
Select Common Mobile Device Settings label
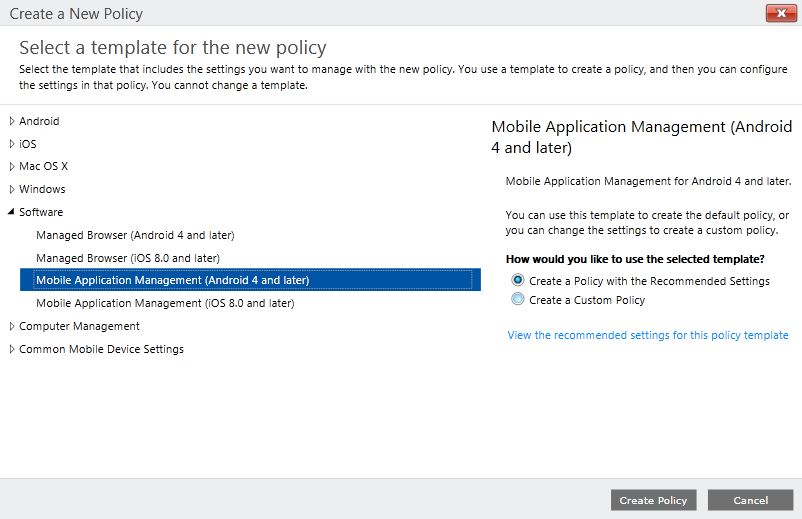101,349
